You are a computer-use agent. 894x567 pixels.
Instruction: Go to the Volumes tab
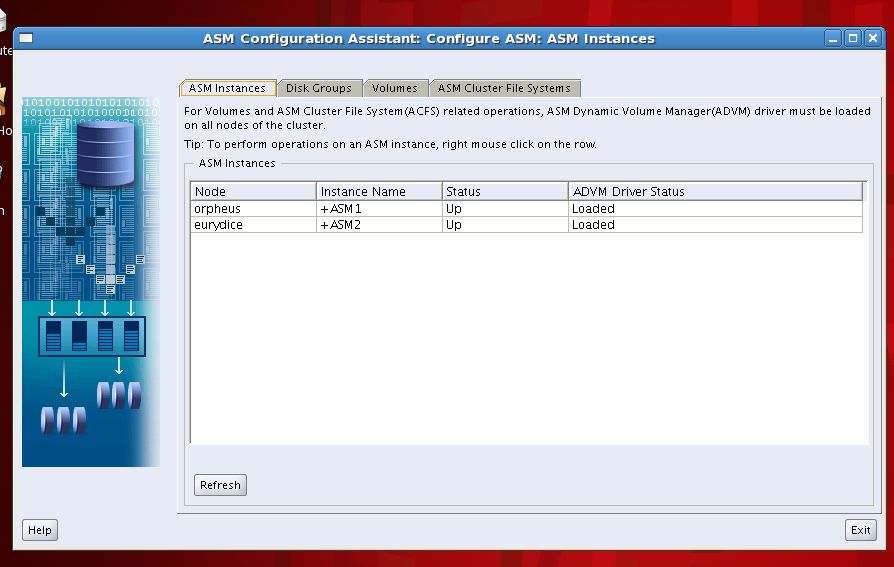(x=395, y=88)
